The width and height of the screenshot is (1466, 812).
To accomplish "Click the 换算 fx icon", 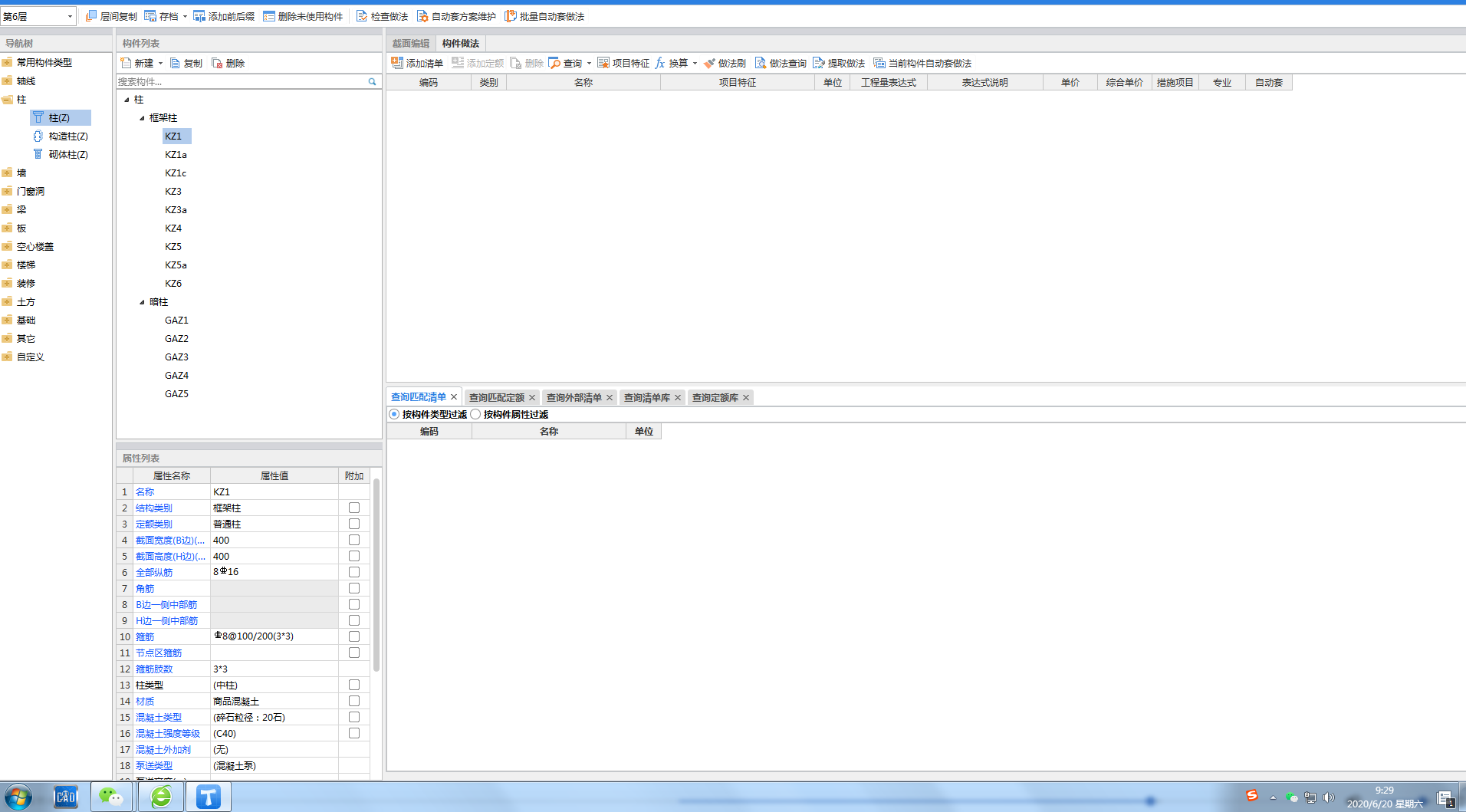I will [660, 63].
